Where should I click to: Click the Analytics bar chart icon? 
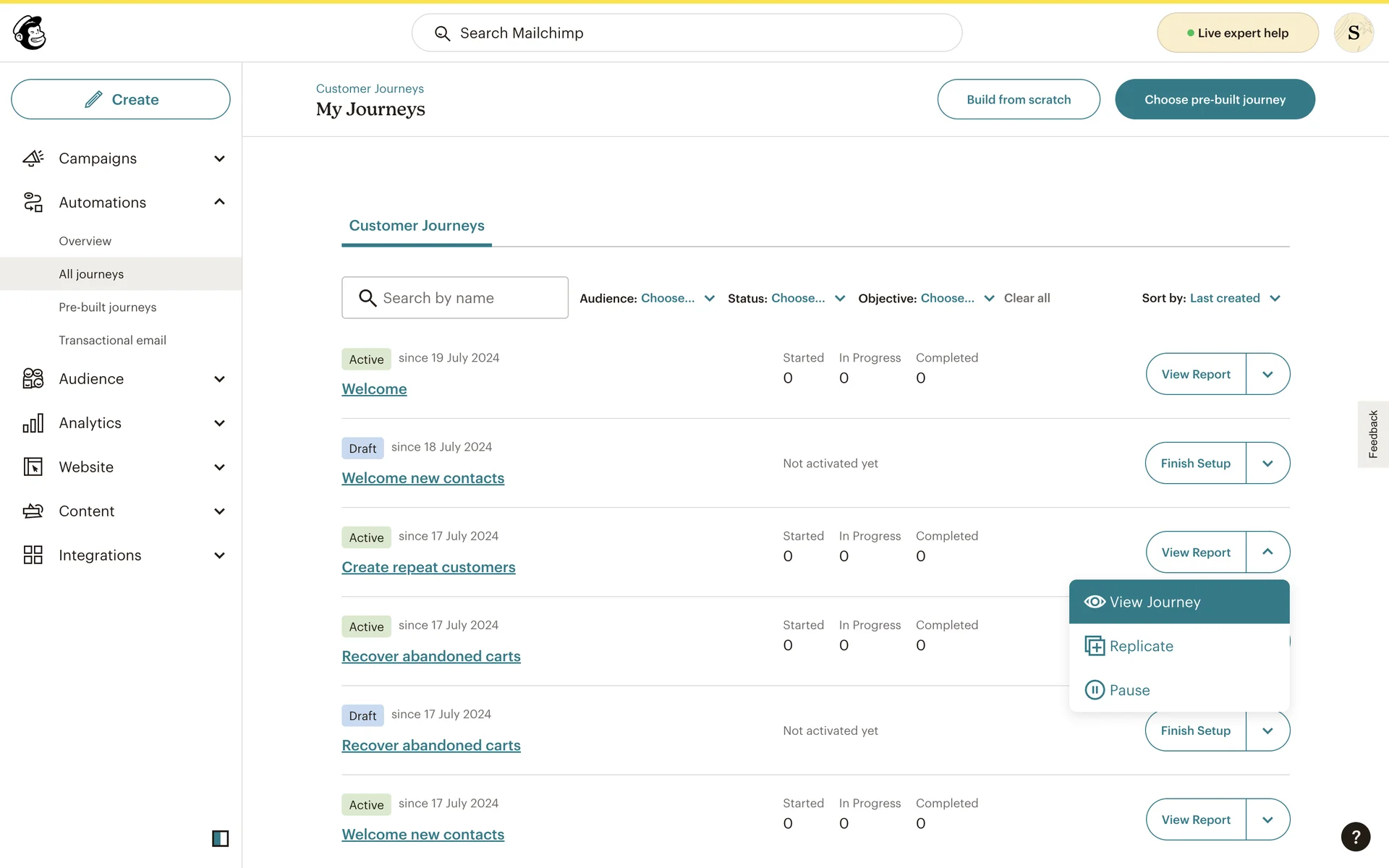point(33,423)
